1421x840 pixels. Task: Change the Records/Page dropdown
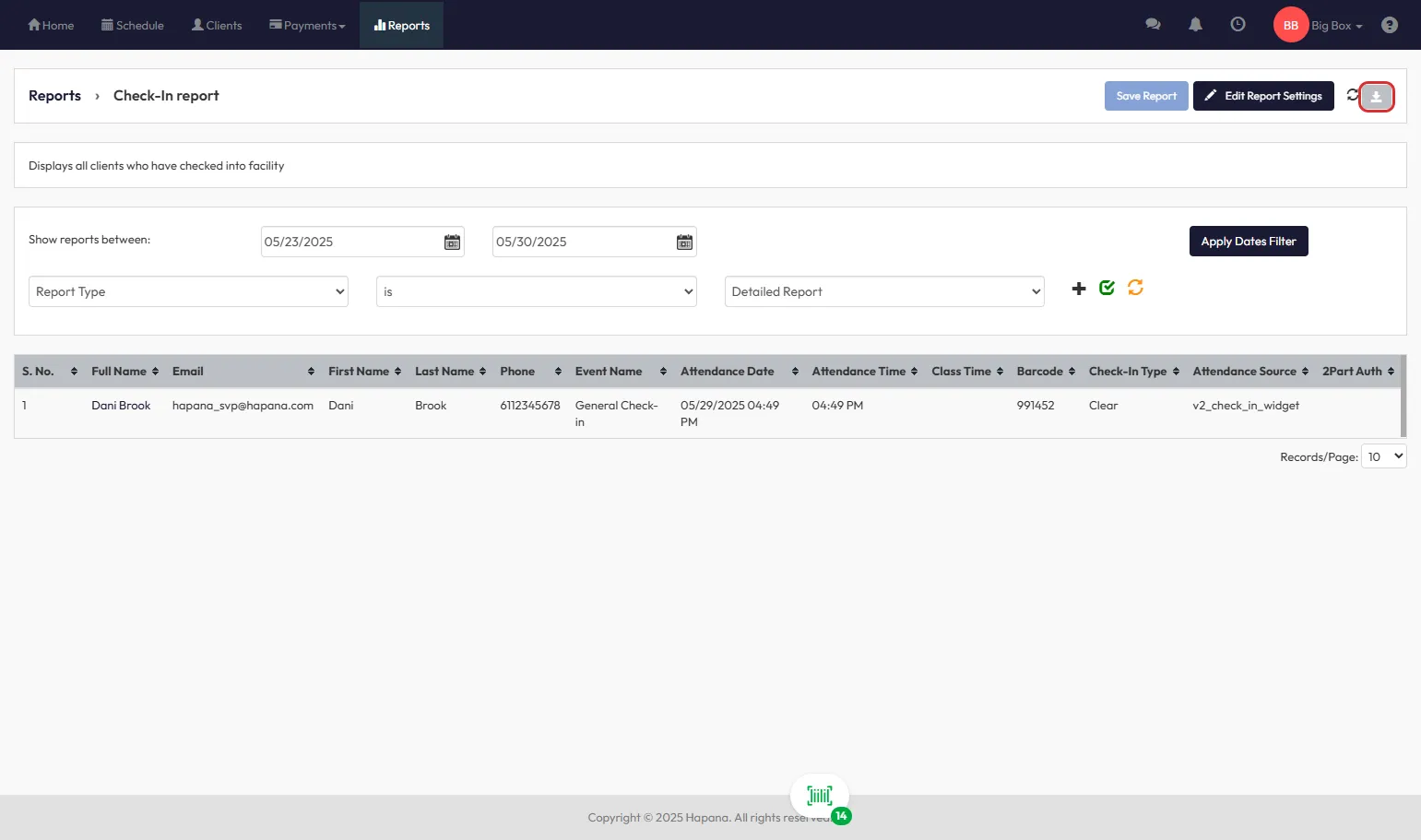1384,456
